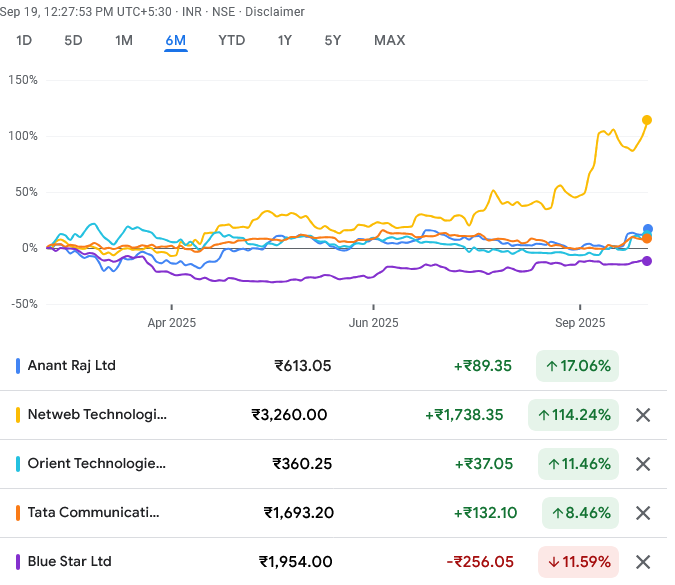Show the 1Y chart range
Viewport: 675px width, 585px height.
[x=285, y=41]
